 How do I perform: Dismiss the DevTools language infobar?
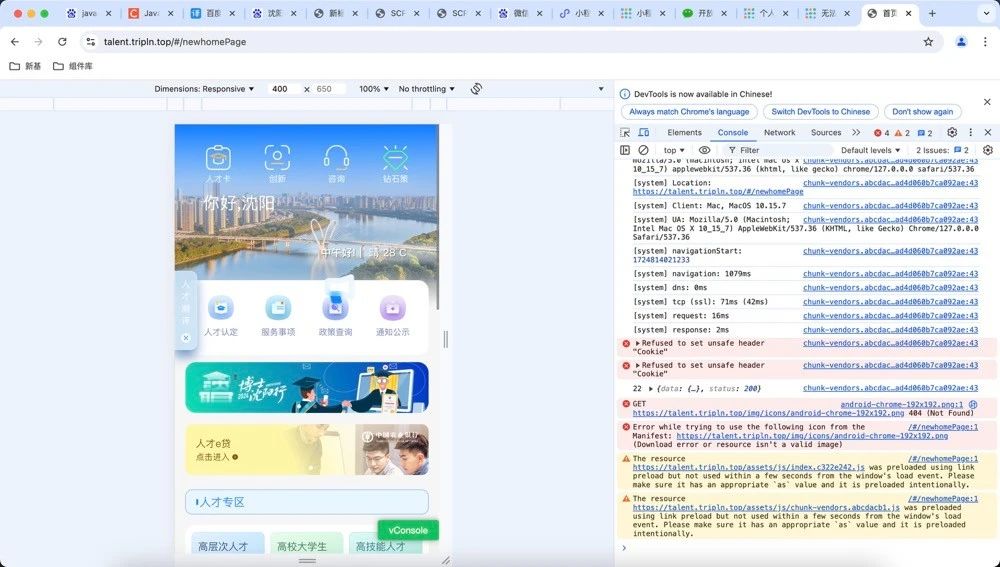pos(987,102)
